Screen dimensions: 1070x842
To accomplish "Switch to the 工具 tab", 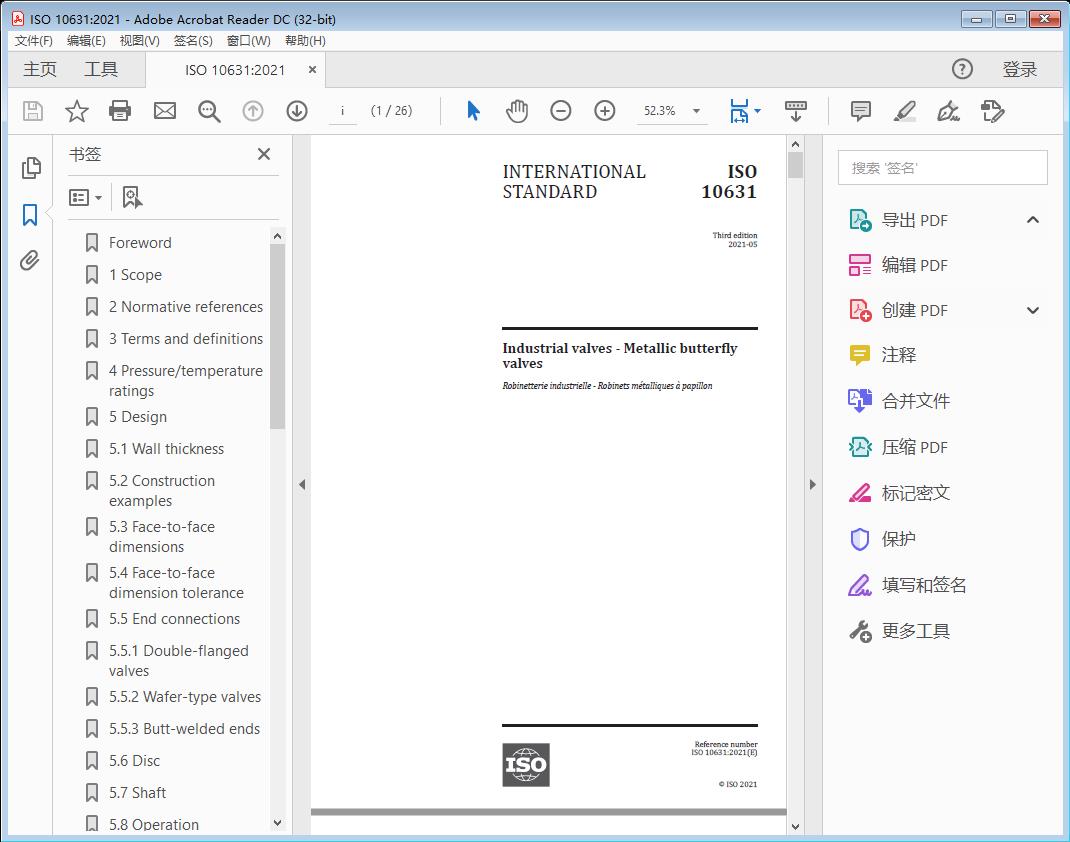I will tap(101, 70).
